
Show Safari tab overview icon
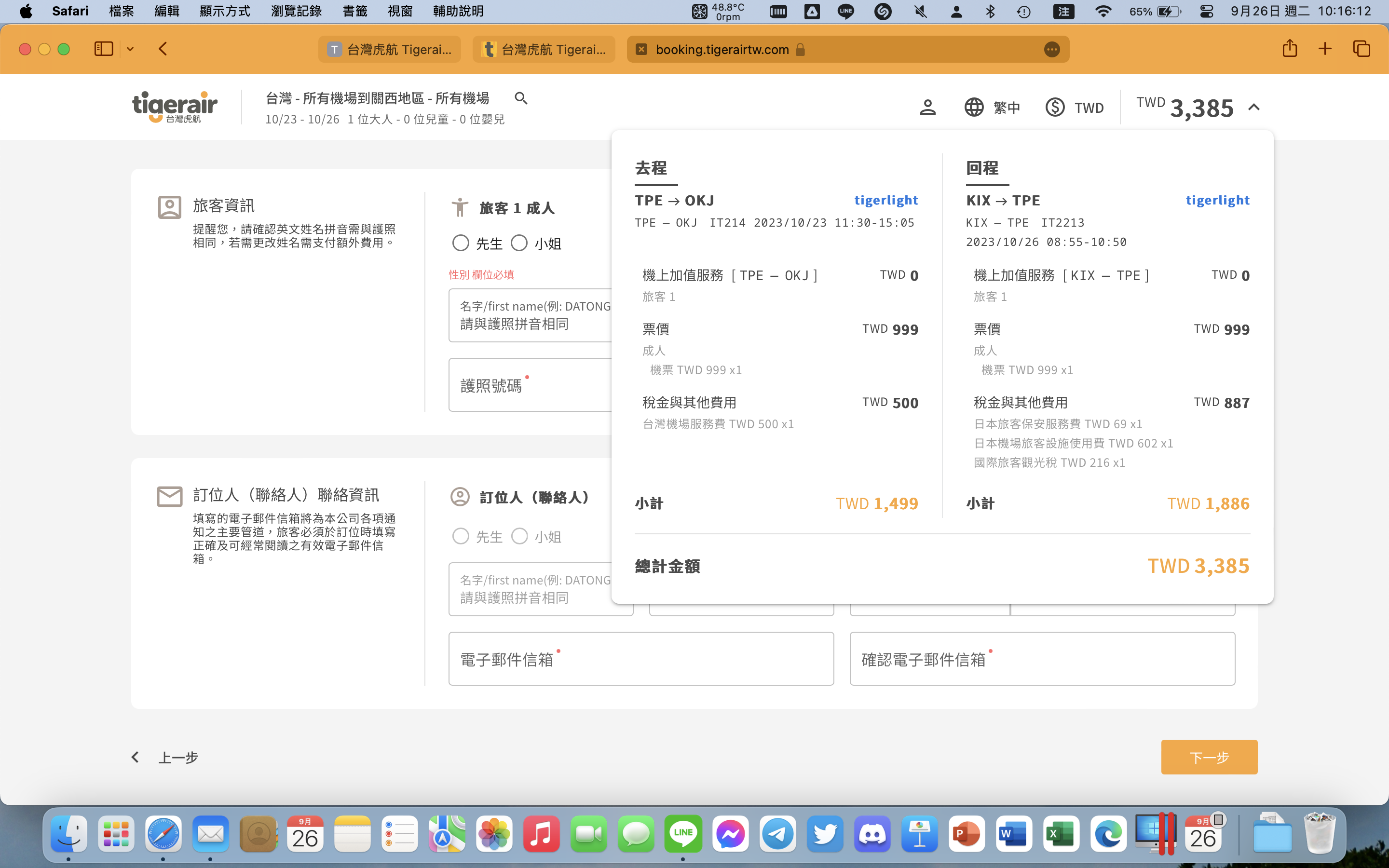[x=1362, y=49]
